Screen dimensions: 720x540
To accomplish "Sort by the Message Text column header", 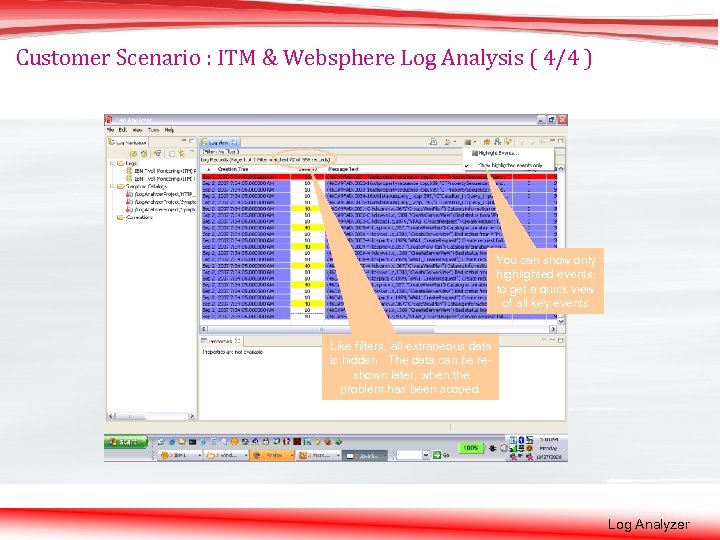I will 343,169.
